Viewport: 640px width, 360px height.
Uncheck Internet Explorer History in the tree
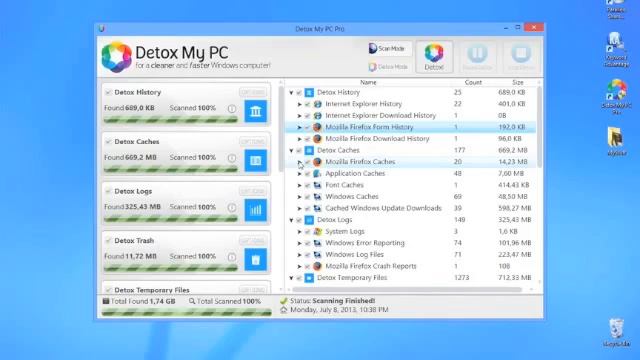pyautogui.click(x=307, y=104)
